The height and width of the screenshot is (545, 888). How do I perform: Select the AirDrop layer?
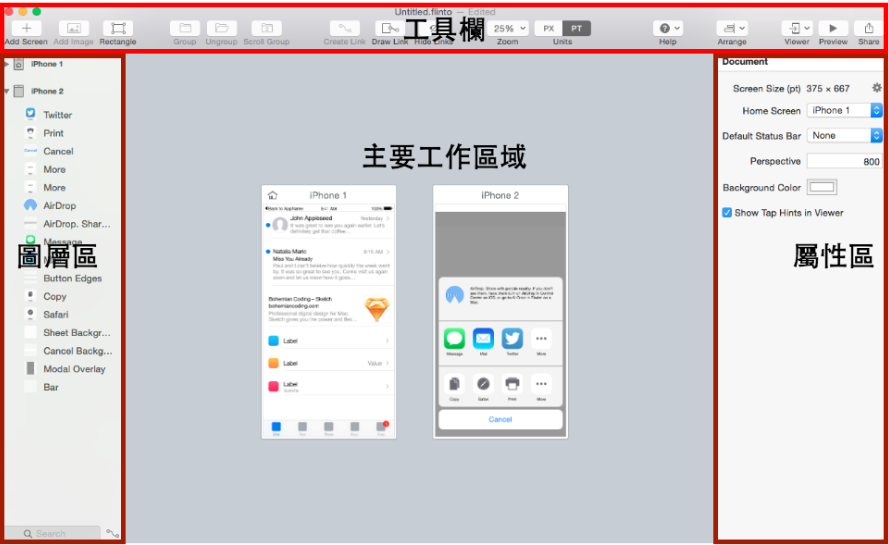coord(62,206)
